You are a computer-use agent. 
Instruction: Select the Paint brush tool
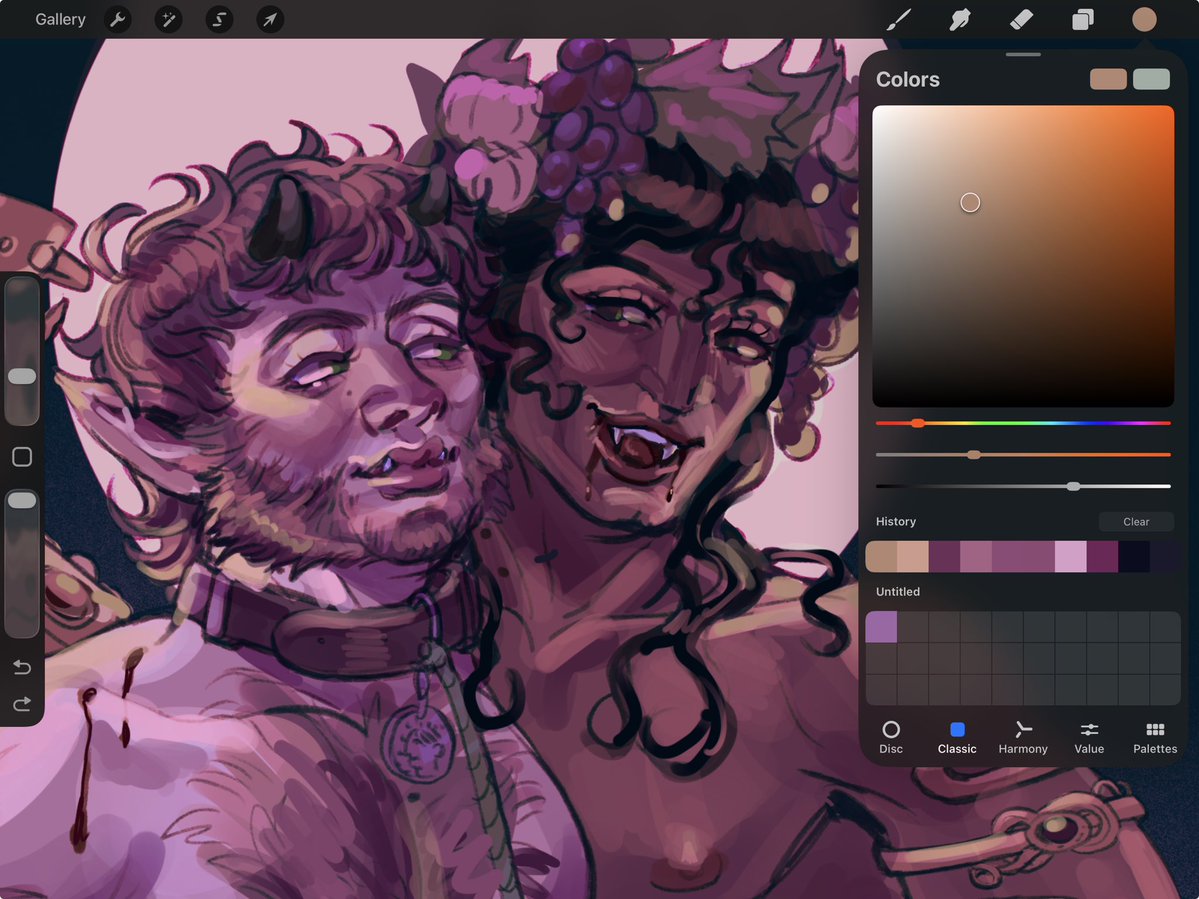898,19
